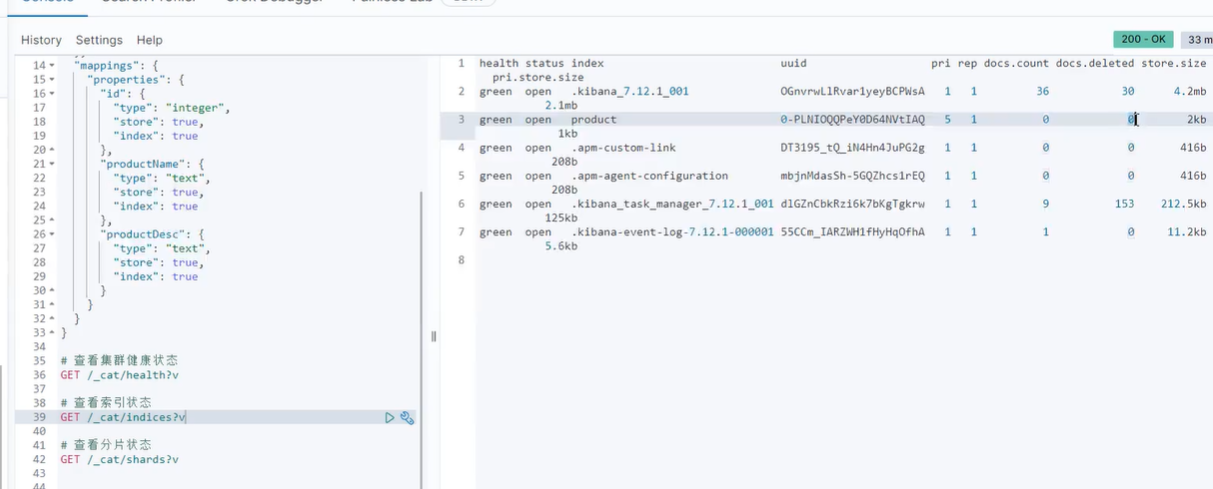Screen dimensions: 1213x489
Task: Click the 2.1mb primary store size
Action: tap(561, 105)
